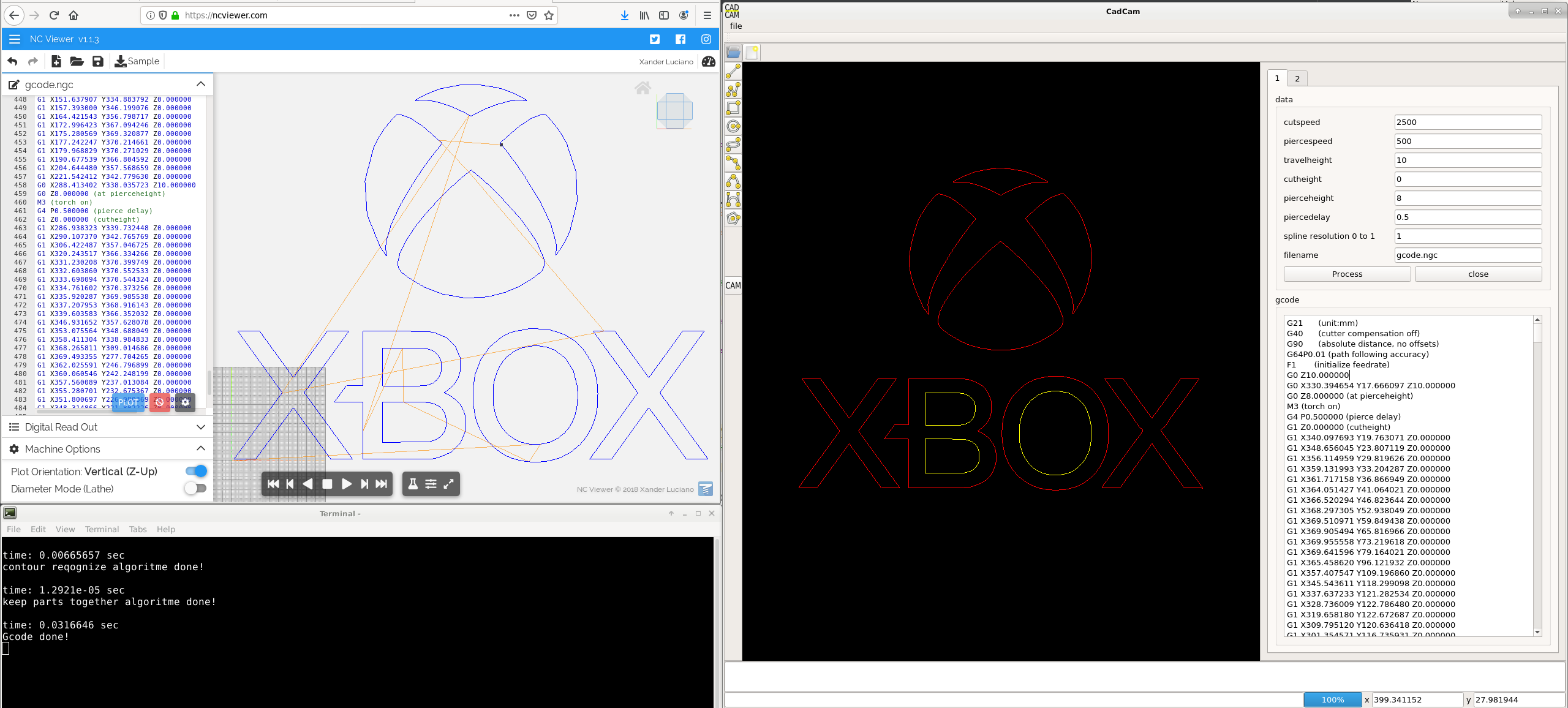Screen dimensions: 1568x708
Task: Rewind simulation to the start
Action: click(x=273, y=484)
